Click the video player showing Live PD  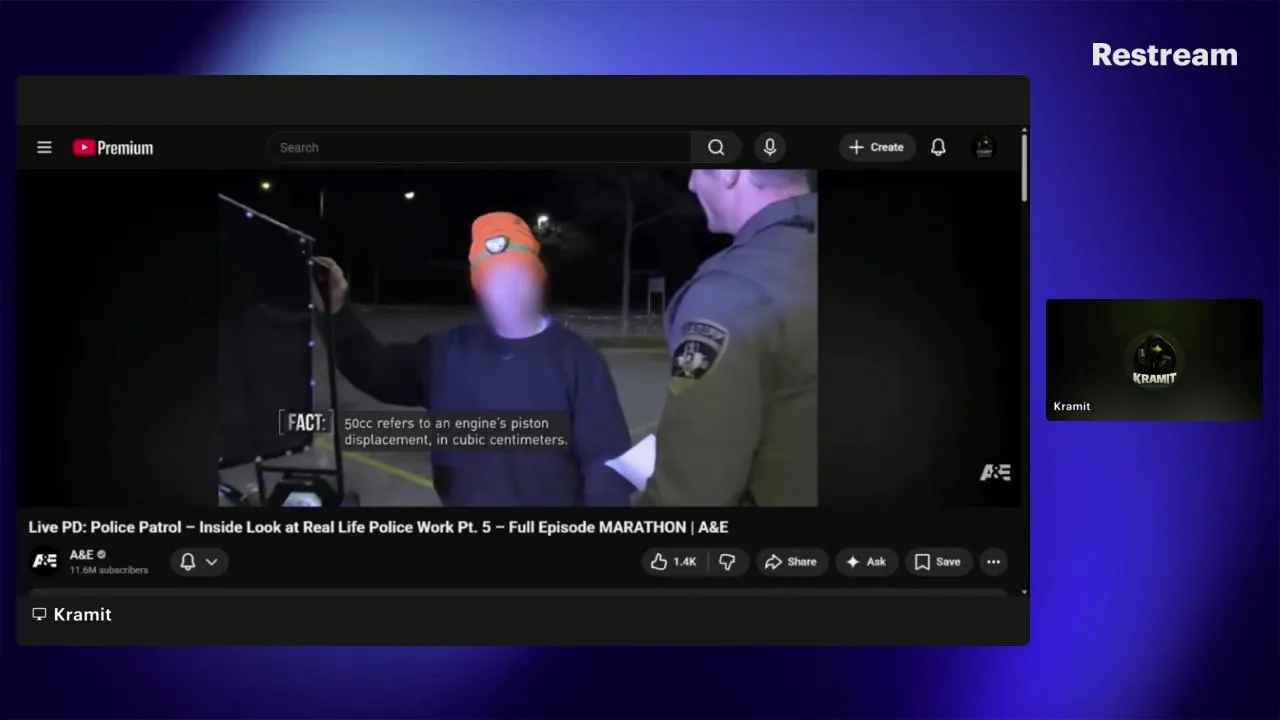pos(518,338)
